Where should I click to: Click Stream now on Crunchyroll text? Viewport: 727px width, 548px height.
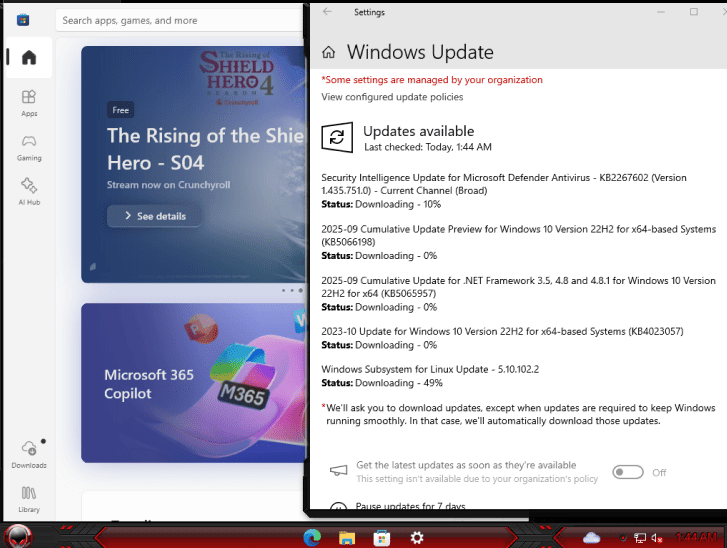click(168, 185)
